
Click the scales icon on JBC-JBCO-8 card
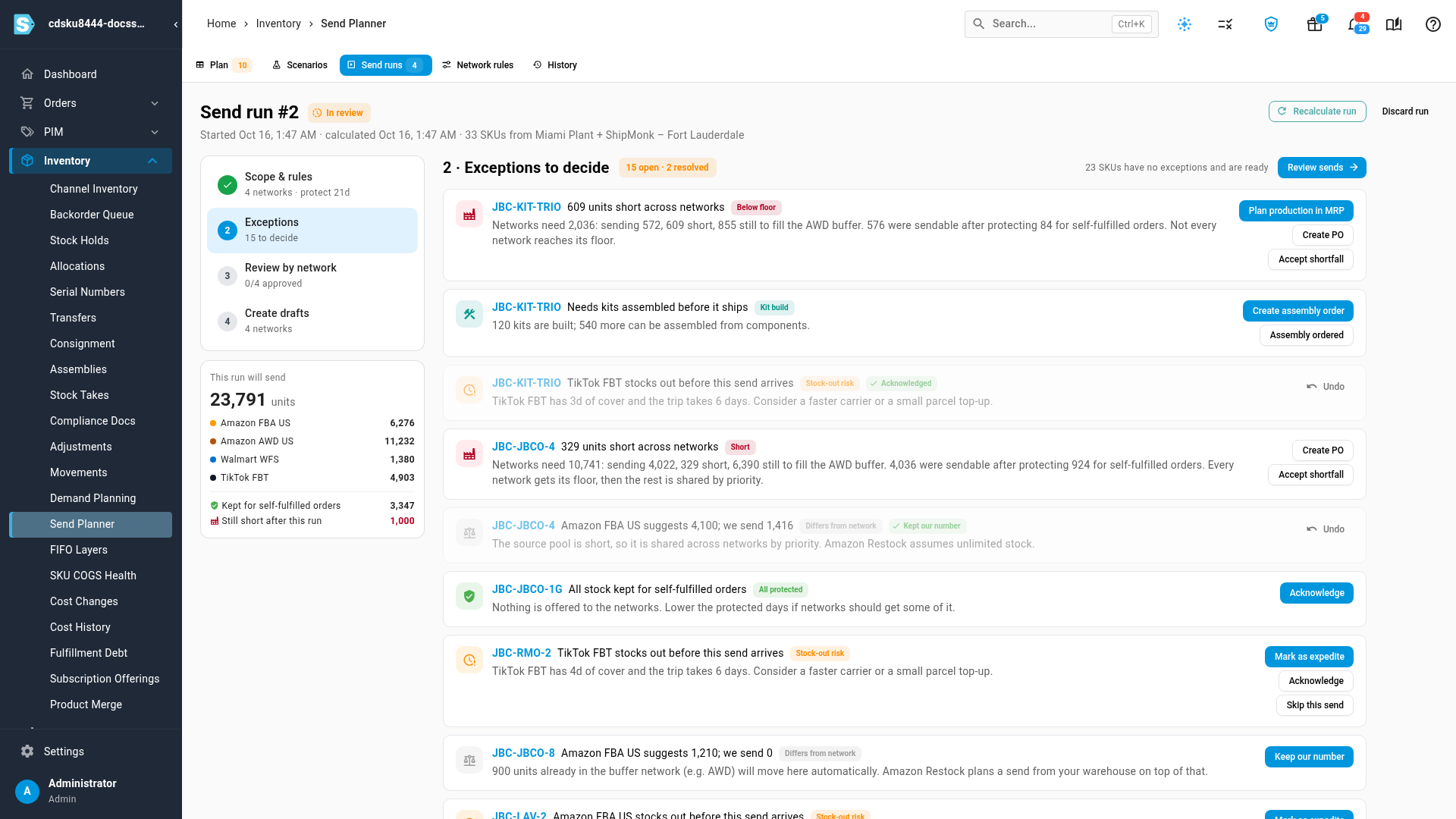click(x=469, y=761)
